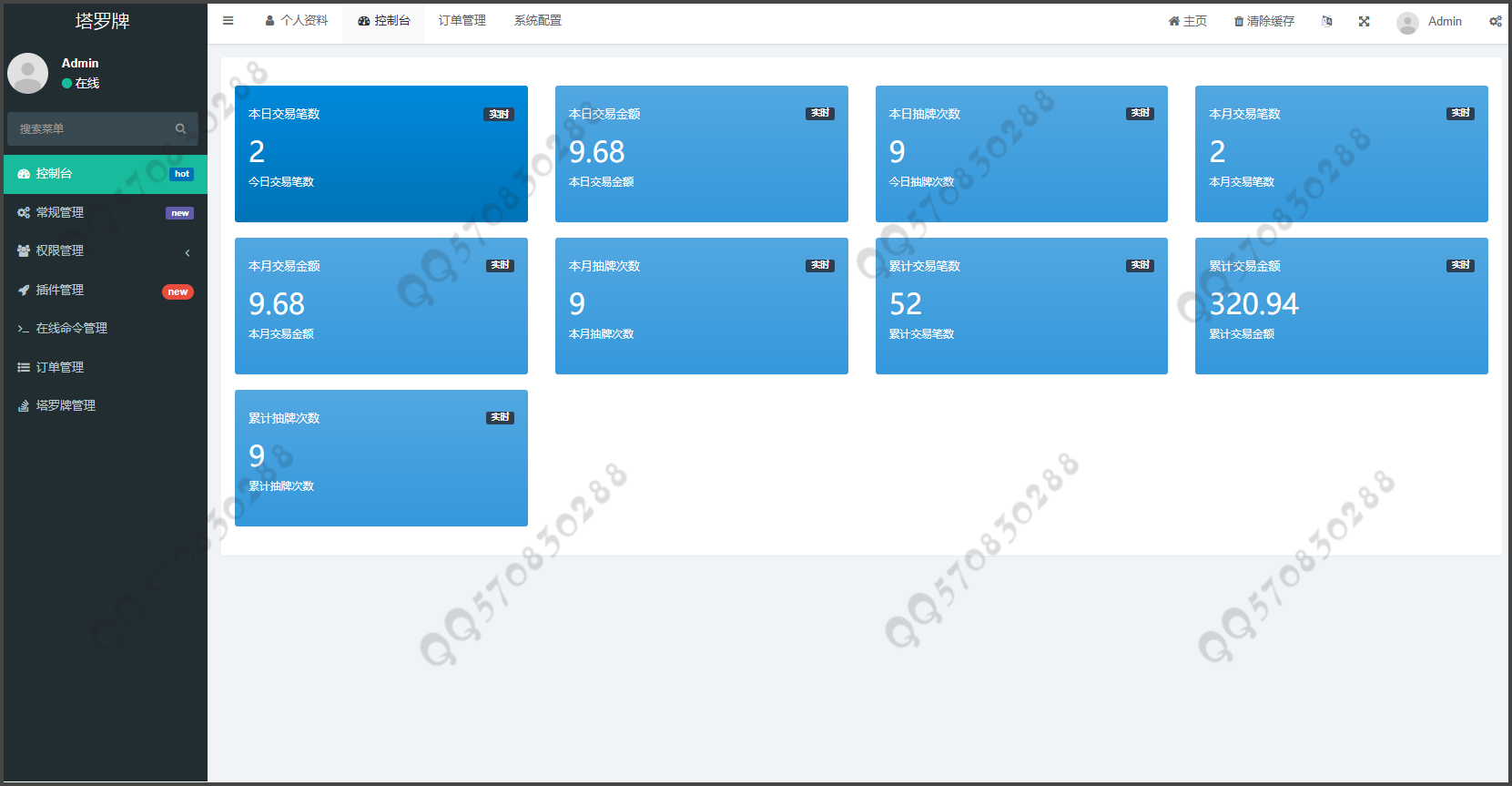Image resolution: width=1512 pixels, height=786 pixels.
Task: Select the 订单管理 tab in the top bar
Action: 462,21
